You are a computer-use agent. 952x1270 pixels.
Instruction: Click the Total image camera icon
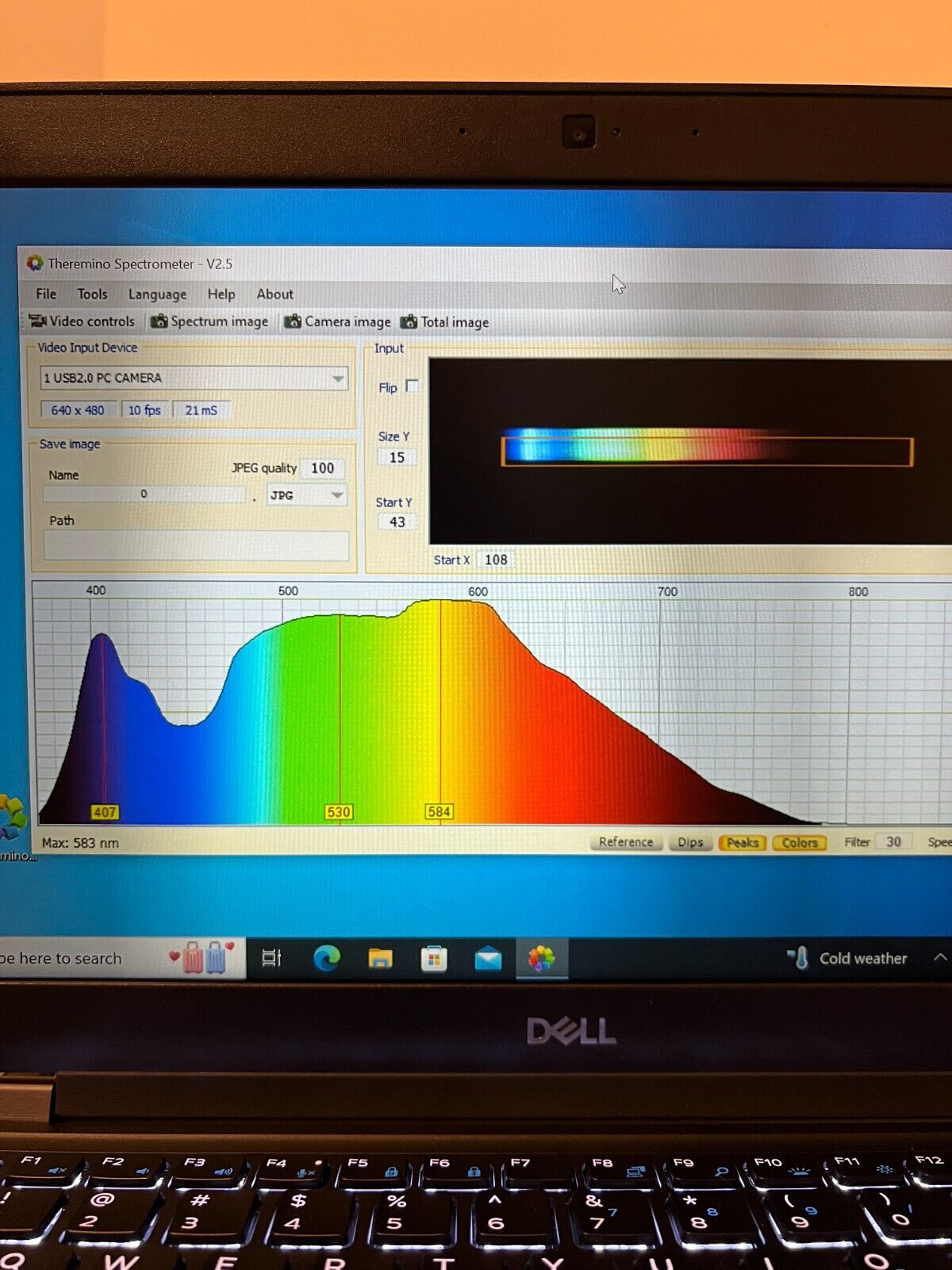click(409, 321)
